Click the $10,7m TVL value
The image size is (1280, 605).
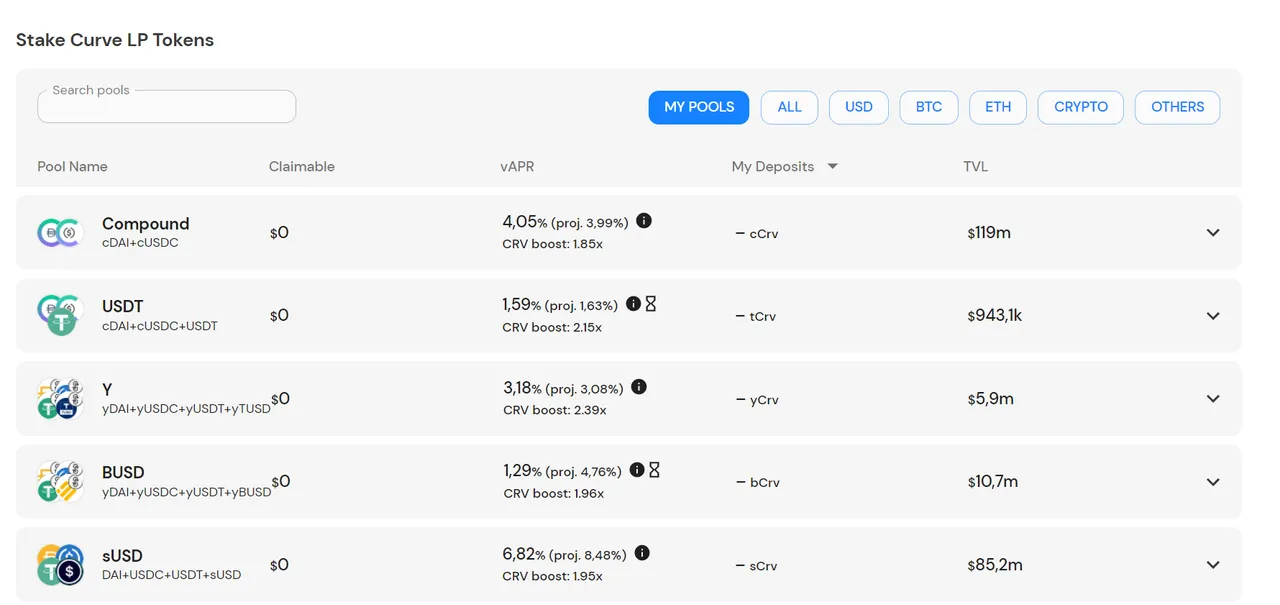(993, 482)
